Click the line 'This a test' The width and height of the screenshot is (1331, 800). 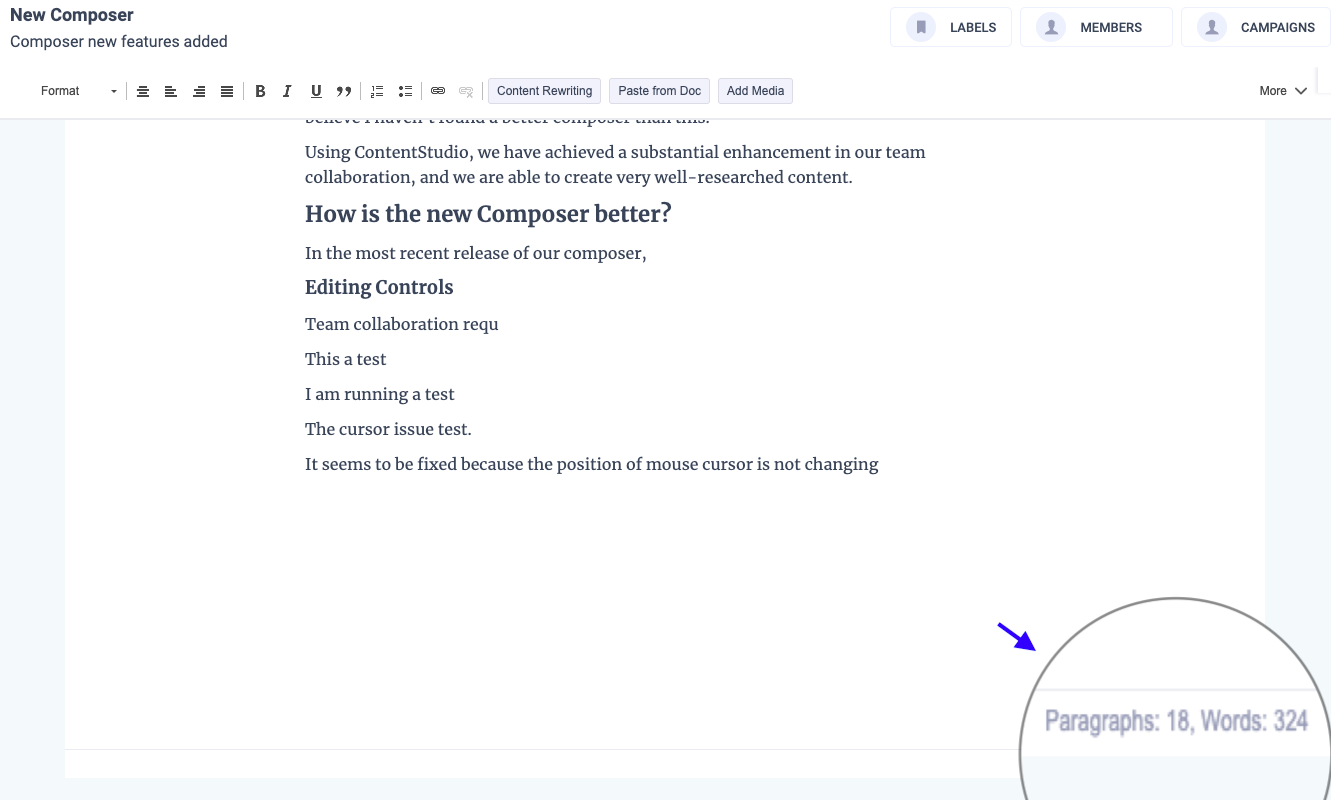pos(346,359)
